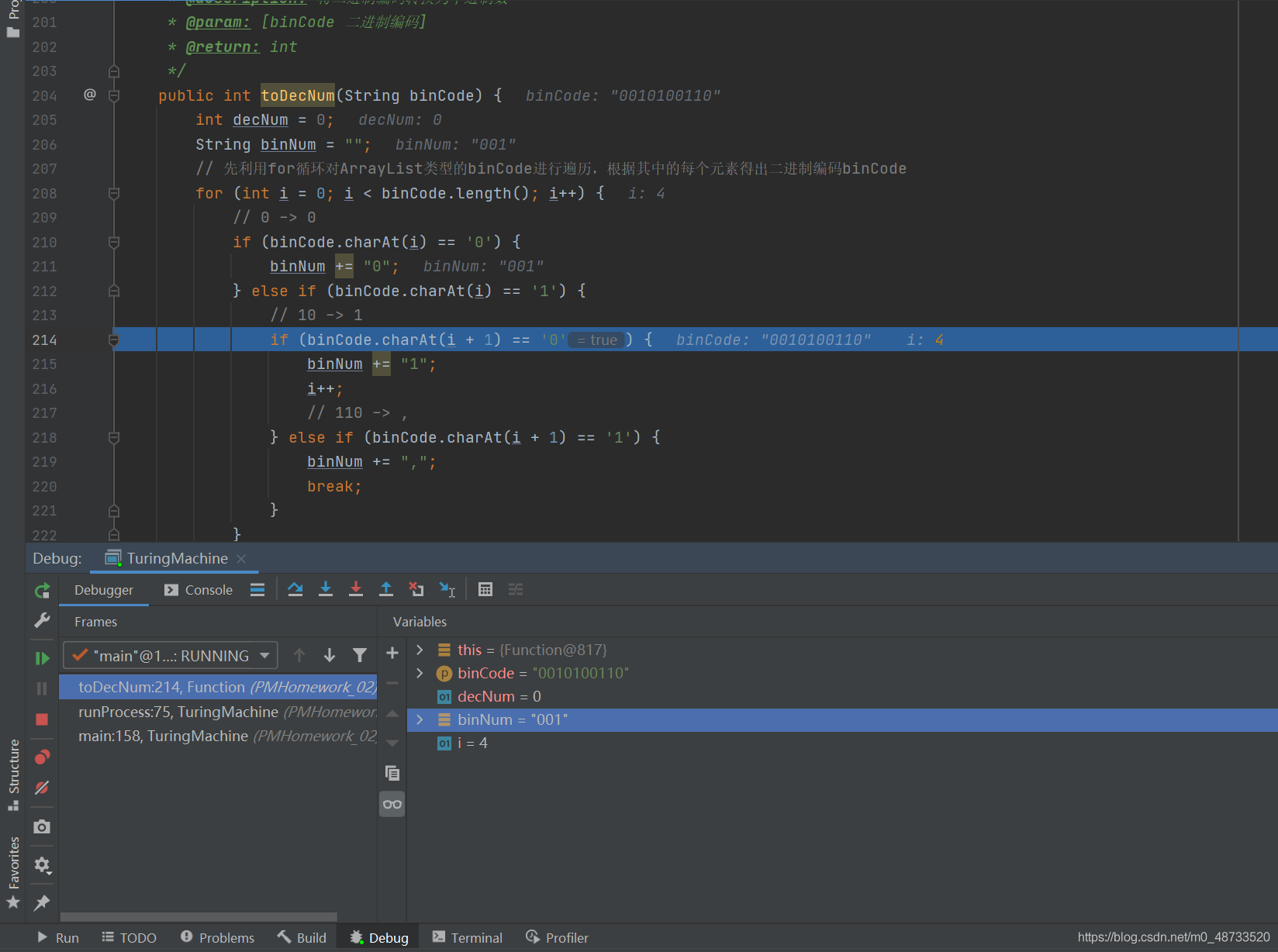The image size is (1278, 952).
Task: Click the Run to Cursor icon
Action: pos(447,589)
